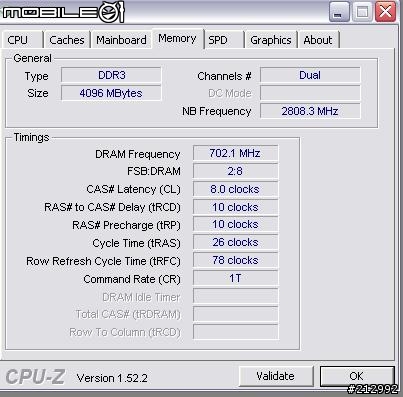Click the tRP 10 clocks value
This screenshot has height=397, width=403.
235,225
